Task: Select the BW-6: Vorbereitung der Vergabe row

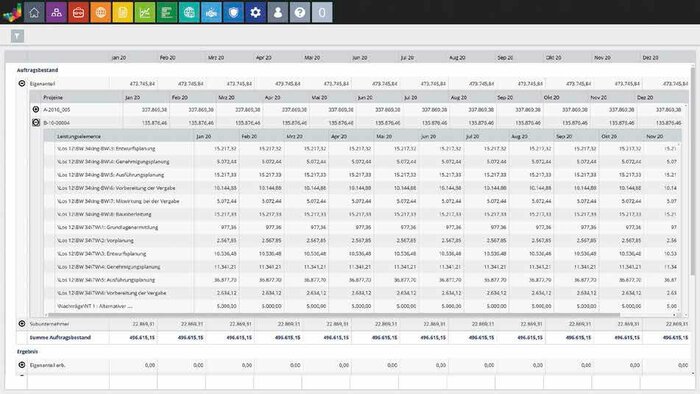Action: tap(362, 188)
